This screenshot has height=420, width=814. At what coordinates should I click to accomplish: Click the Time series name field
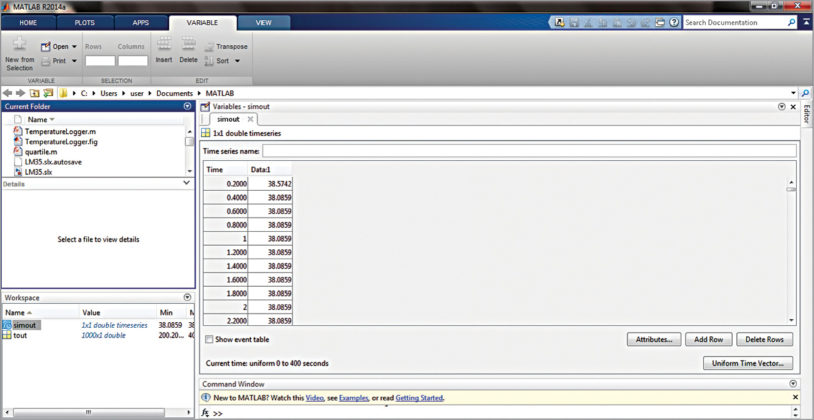click(x=529, y=151)
